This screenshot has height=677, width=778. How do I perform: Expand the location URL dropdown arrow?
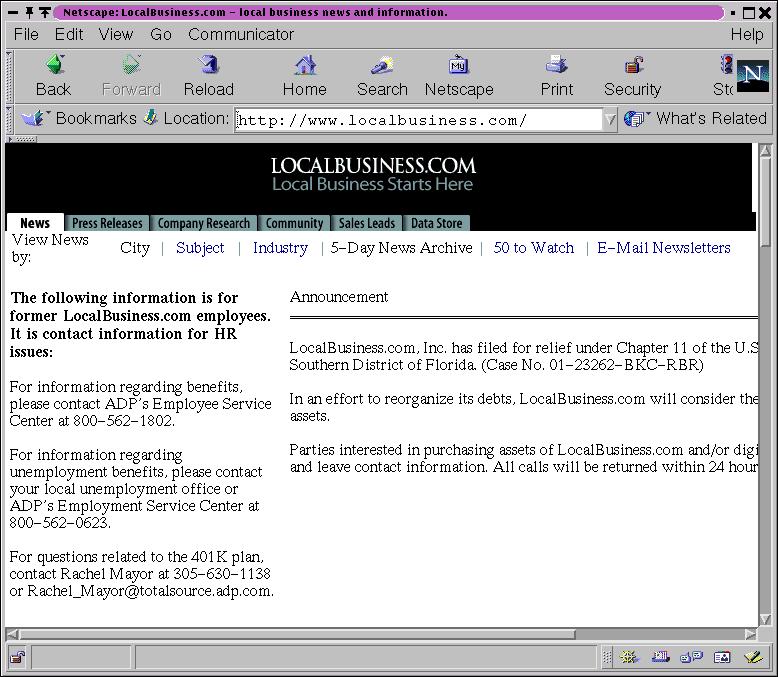[x=610, y=120]
